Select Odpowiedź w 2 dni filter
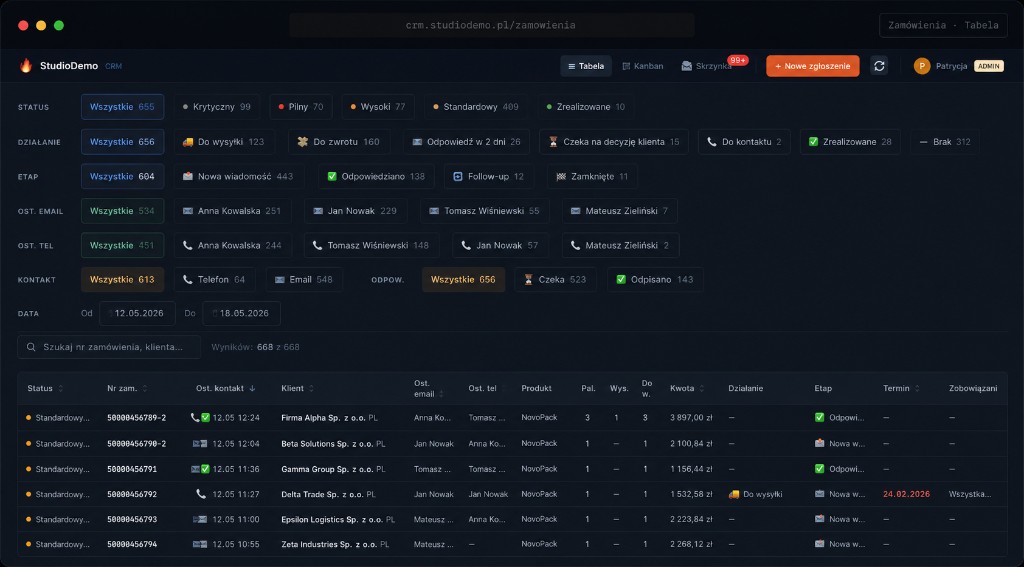Image resolution: width=1024 pixels, height=567 pixels. pyautogui.click(x=466, y=142)
